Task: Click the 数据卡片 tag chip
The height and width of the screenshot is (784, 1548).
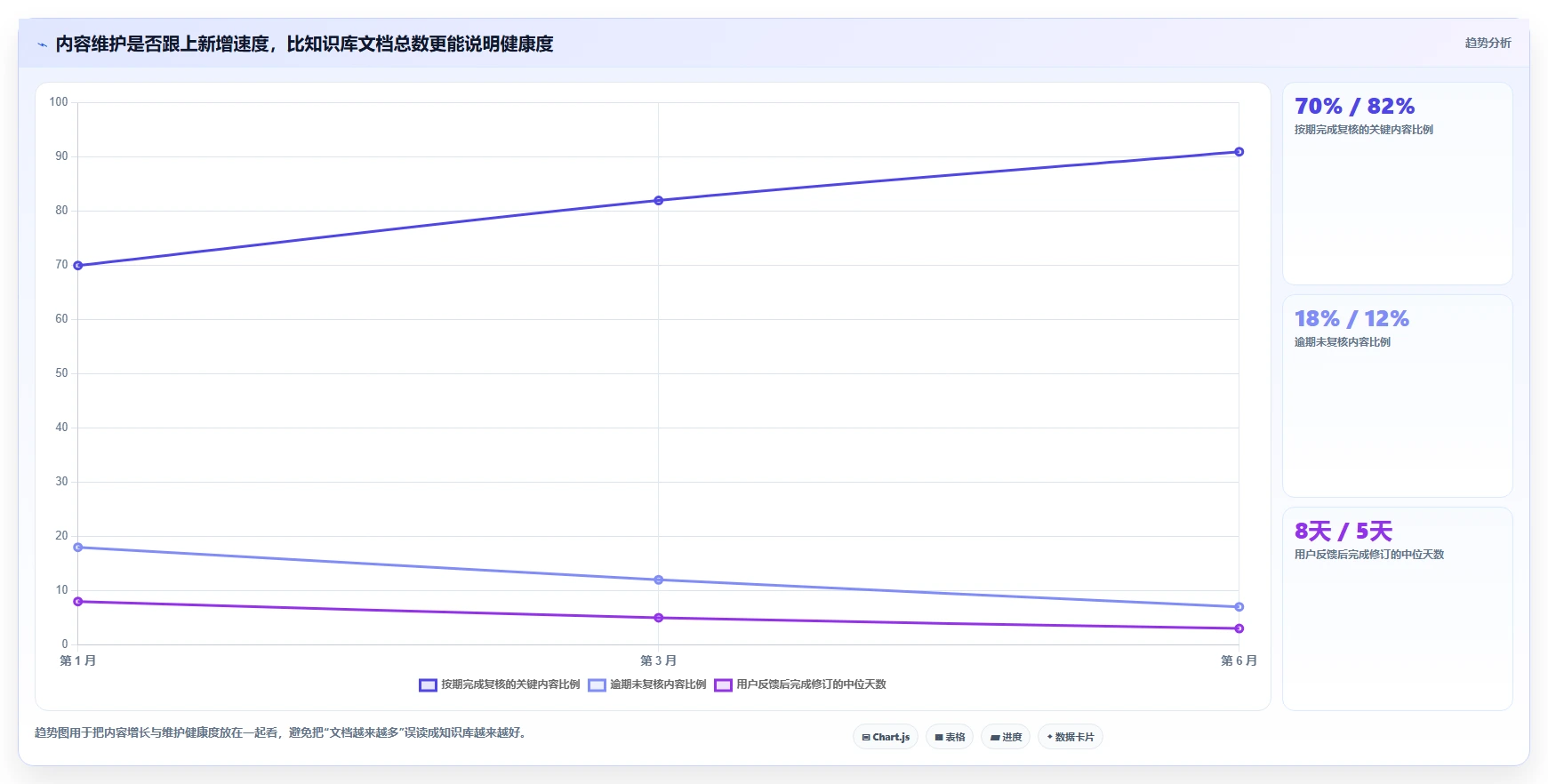Action: pyautogui.click(x=1071, y=737)
